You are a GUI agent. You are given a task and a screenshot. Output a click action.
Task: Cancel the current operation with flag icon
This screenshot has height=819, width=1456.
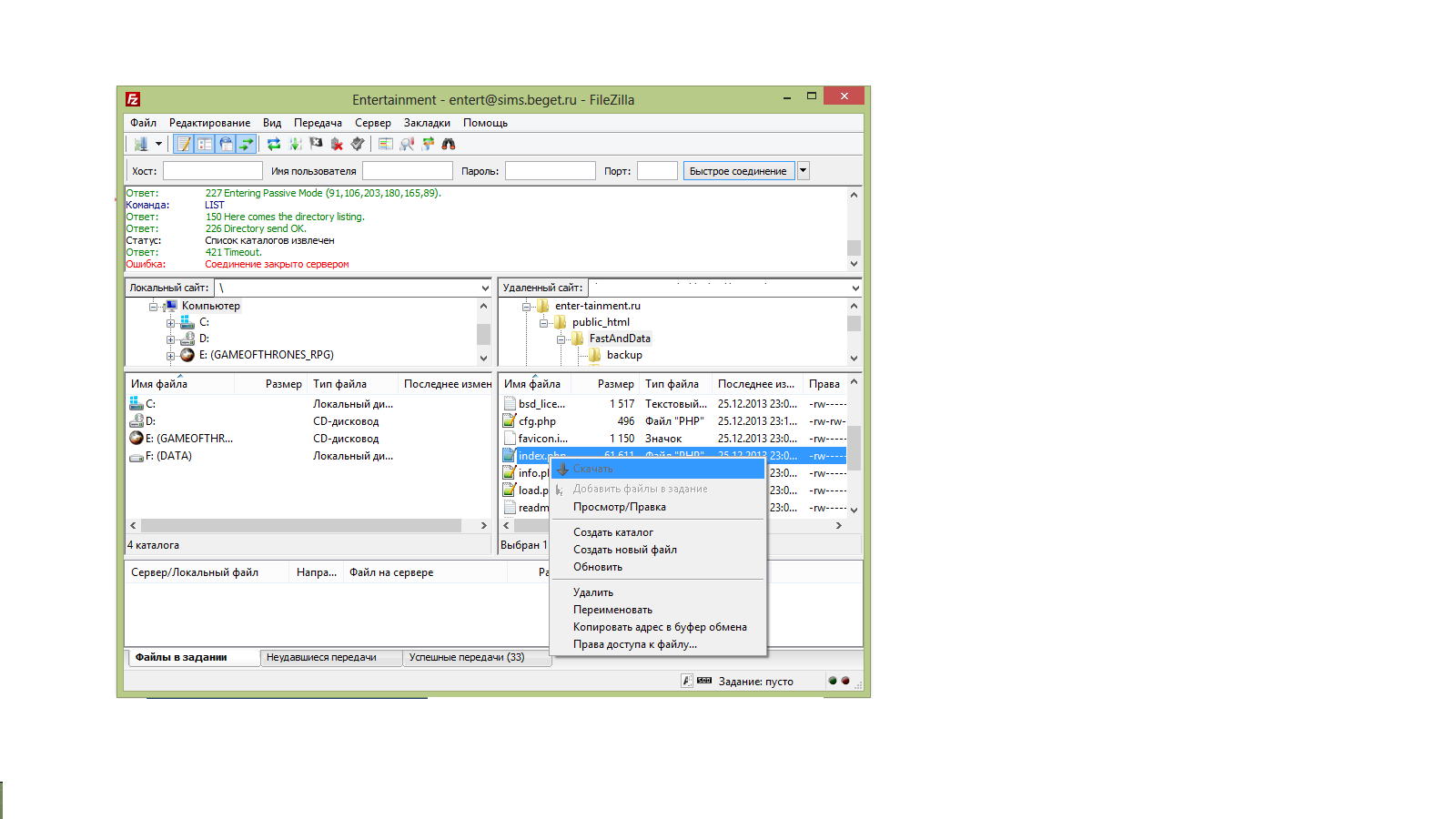point(316,144)
